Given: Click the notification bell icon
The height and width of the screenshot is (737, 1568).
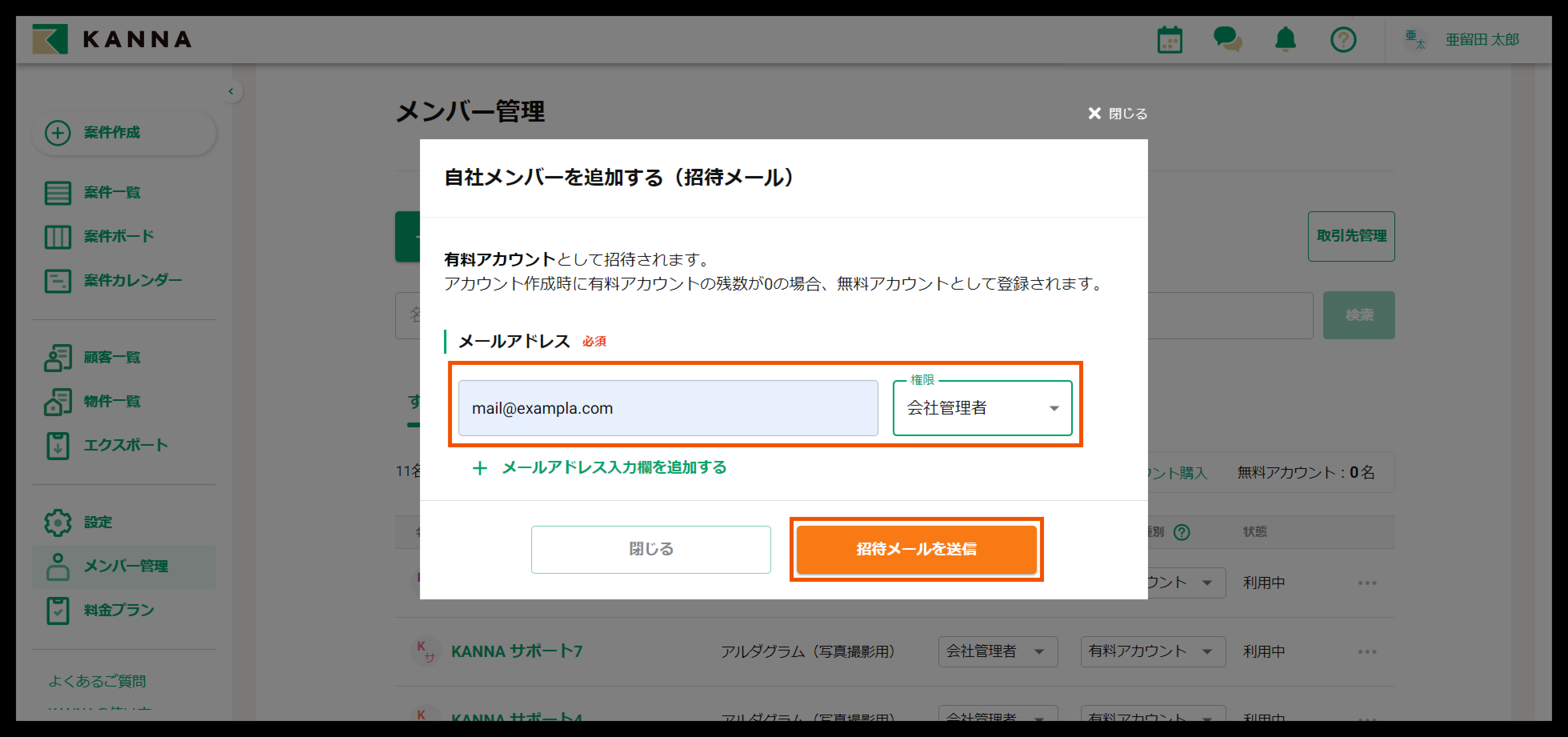Looking at the screenshot, I should (1285, 40).
